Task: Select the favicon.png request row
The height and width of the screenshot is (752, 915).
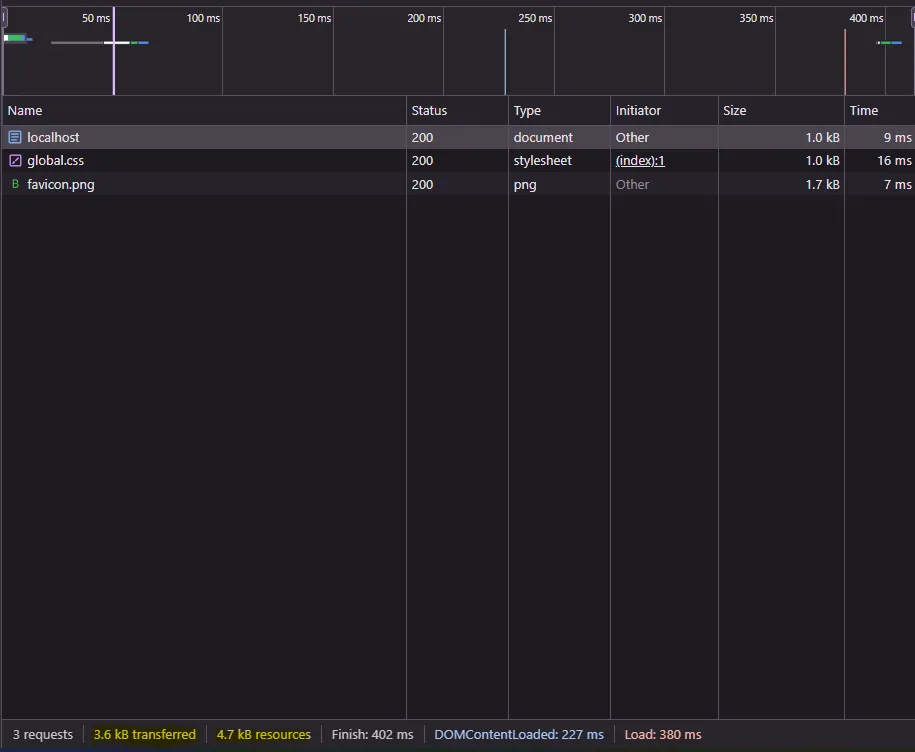Action: [200, 184]
